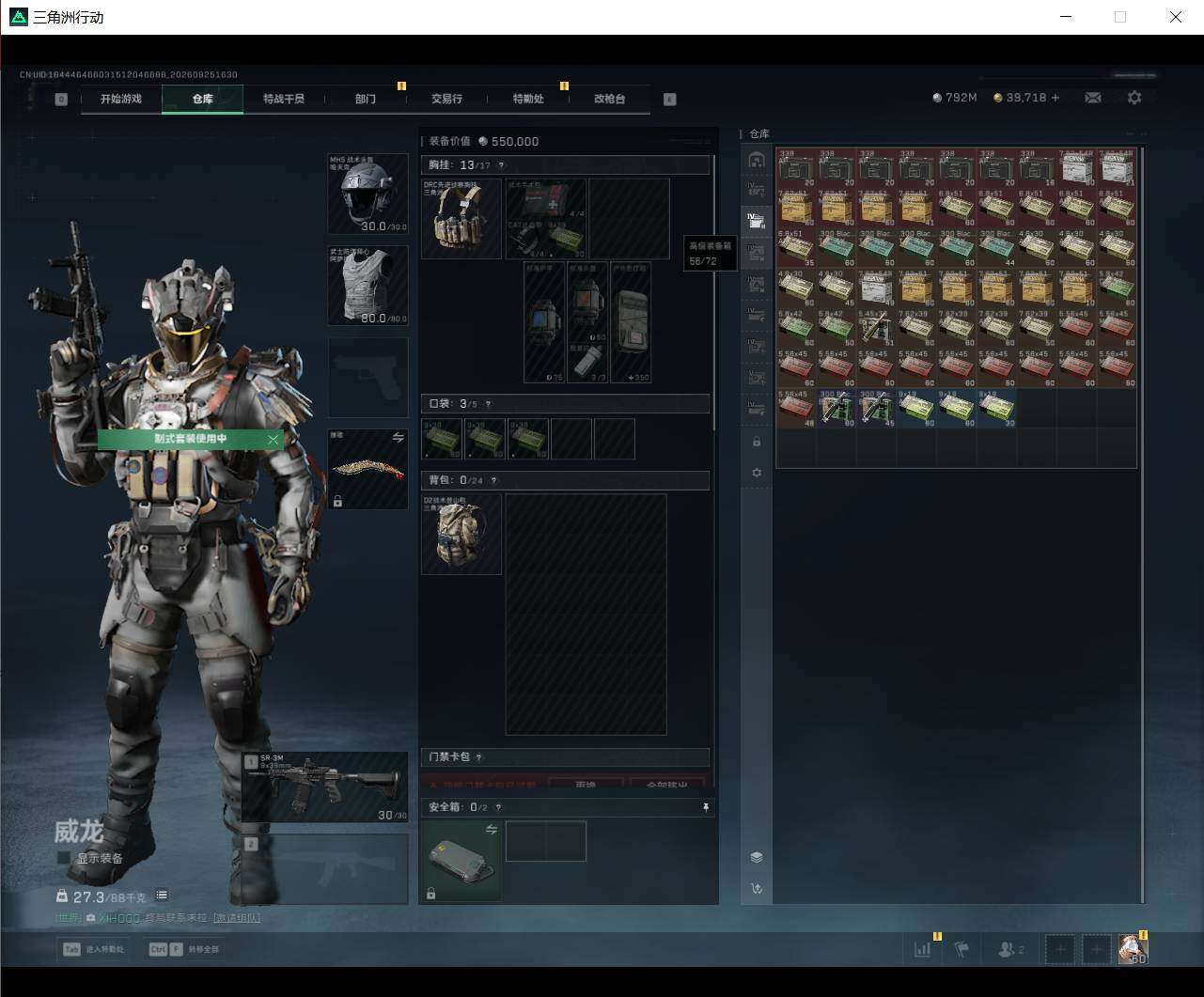Select the empty secondary weapon slot 2
The height and width of the screenshot is (997, 1204).
point(325,869)
